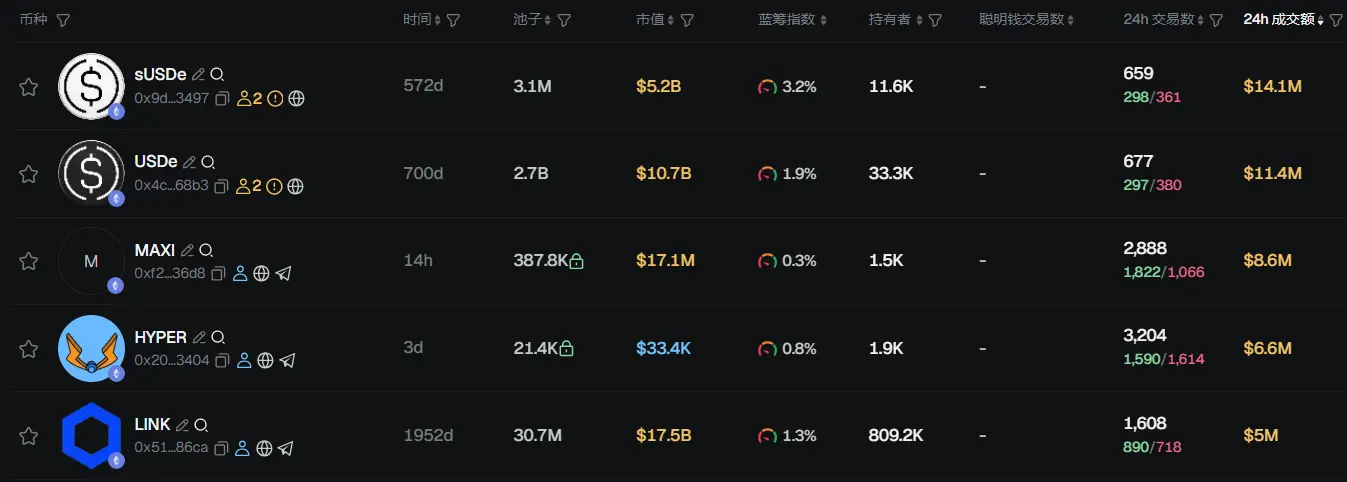Open the HYPER token name link
Viewport: 1347px width, 482px height.
[160, 337]
